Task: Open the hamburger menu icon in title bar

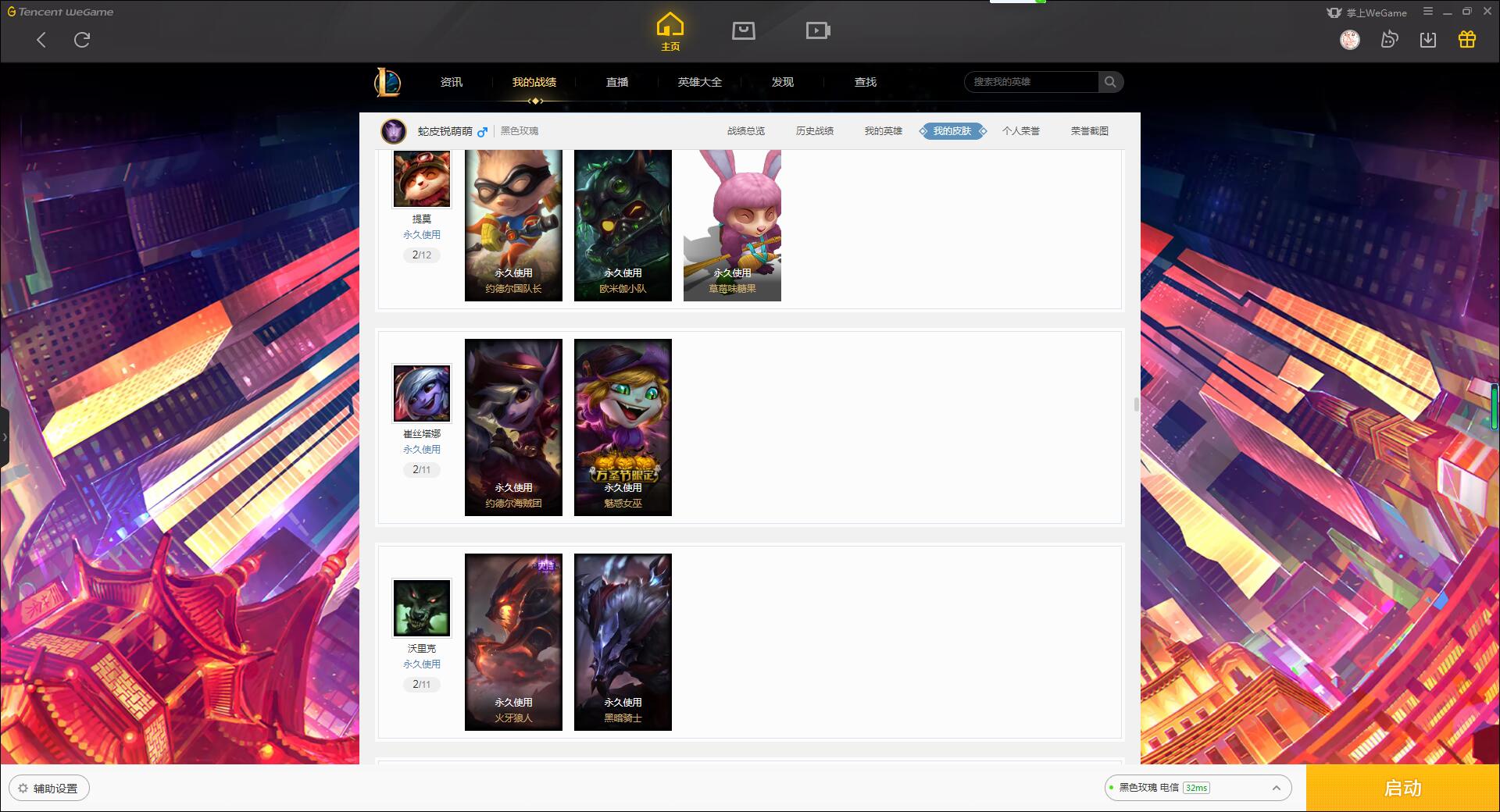Action: [1428, 12]
